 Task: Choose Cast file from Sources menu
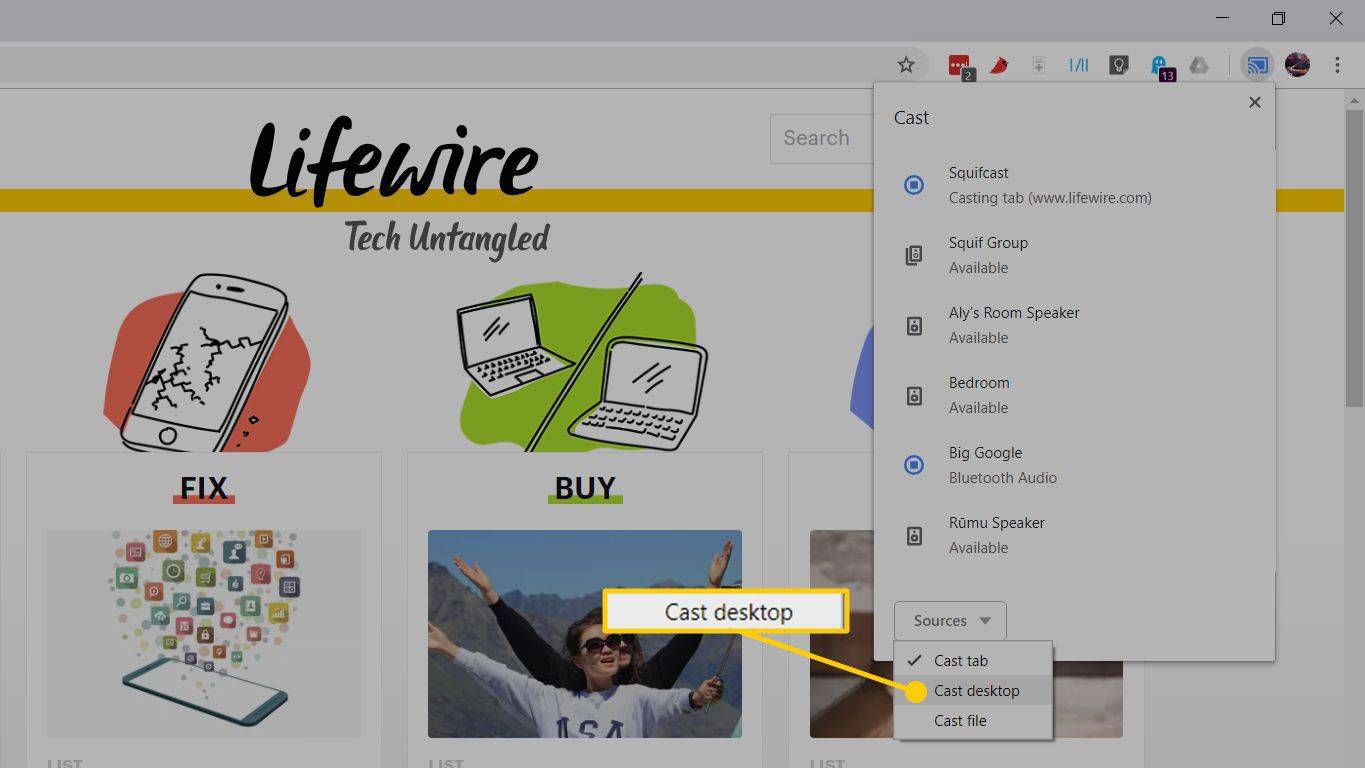pyautogui.click(x=972, y=720)
